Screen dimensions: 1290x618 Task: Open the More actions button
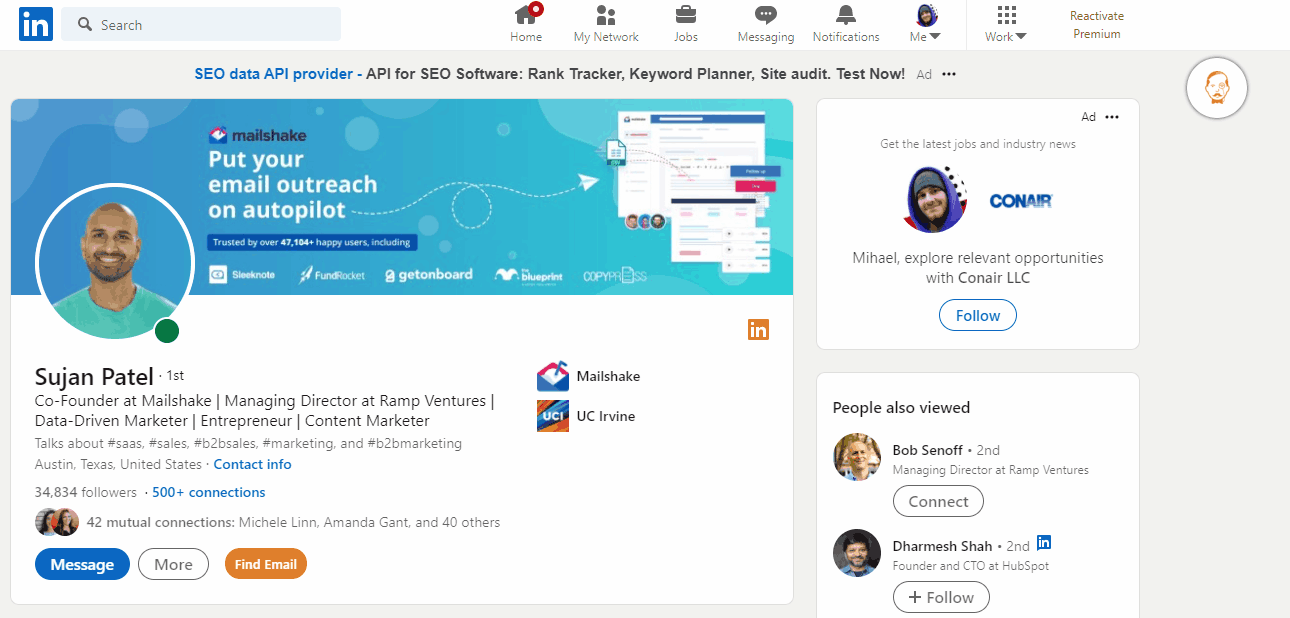pyautogui.click(x=173, y=564)
